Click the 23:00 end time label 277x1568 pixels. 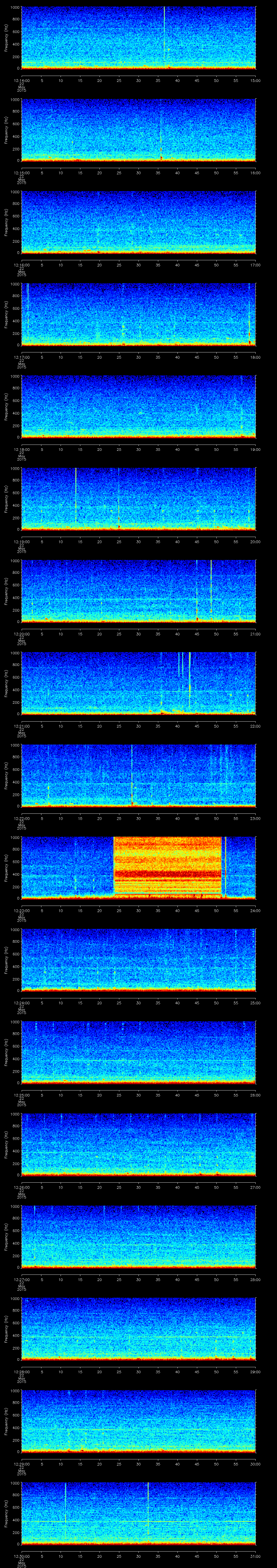[x=255, y=818]
